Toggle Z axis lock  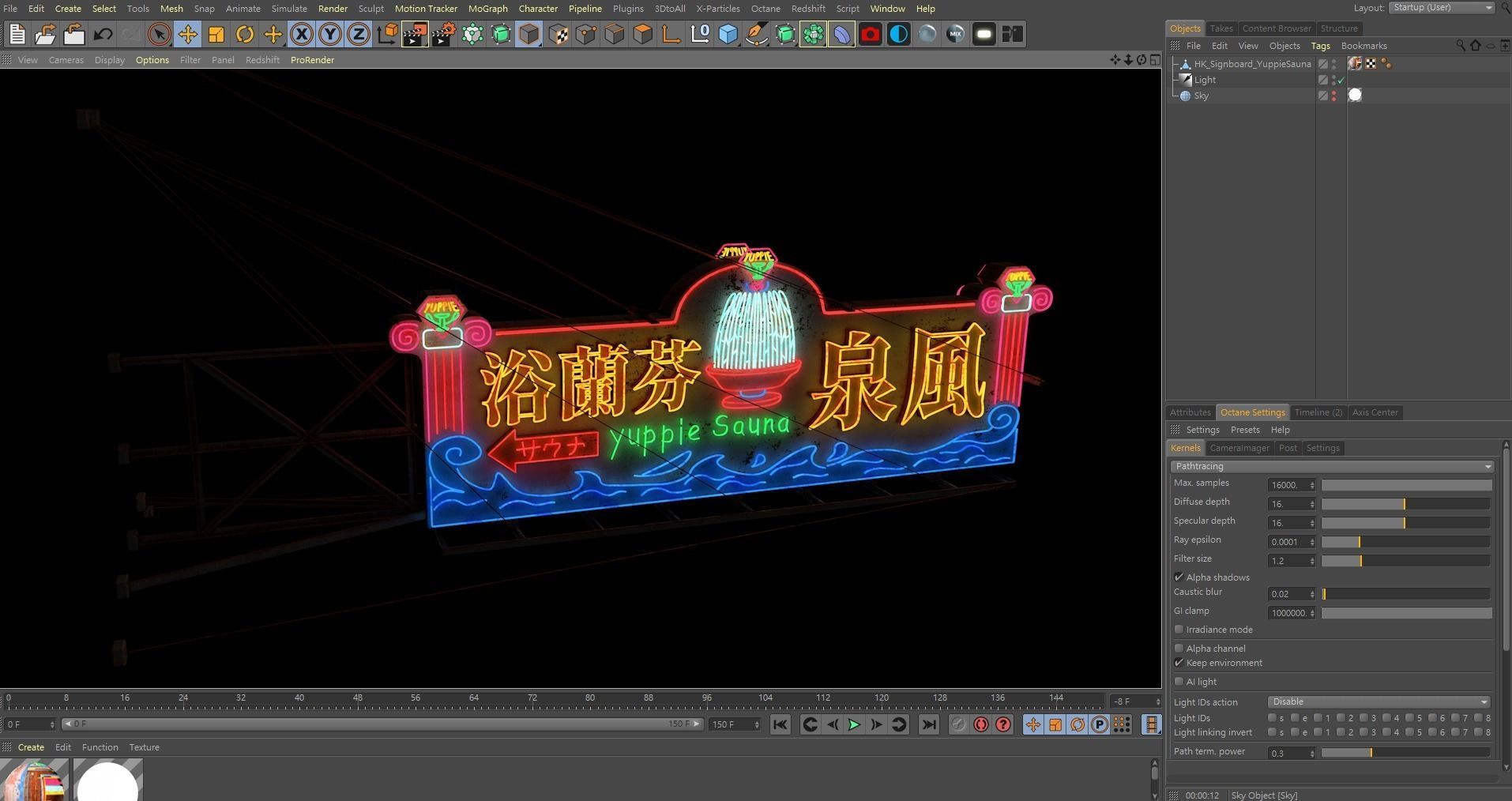[358, 34]
